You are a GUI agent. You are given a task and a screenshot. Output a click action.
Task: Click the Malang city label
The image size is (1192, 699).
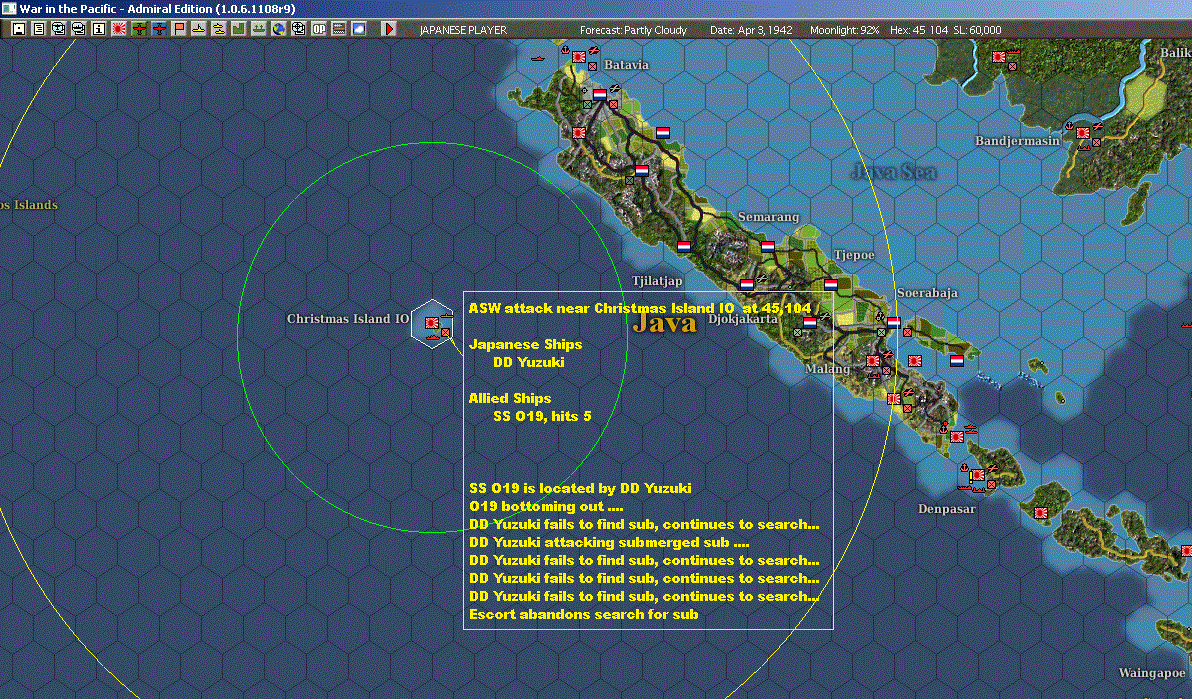827,369
